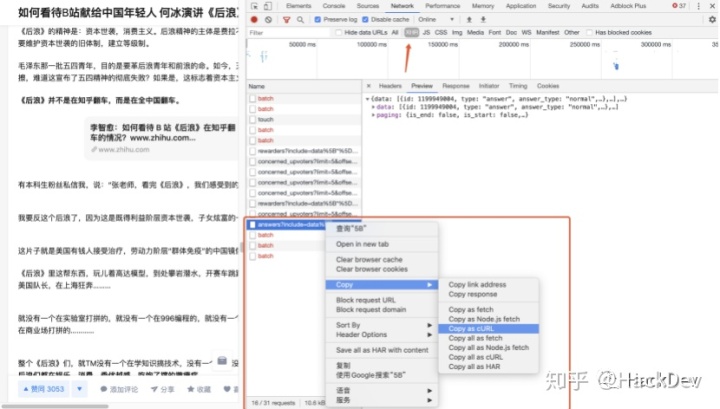Screen dimensions: 720x409
Task: Click the 收藏 favorite button
Action: (199, 389)
